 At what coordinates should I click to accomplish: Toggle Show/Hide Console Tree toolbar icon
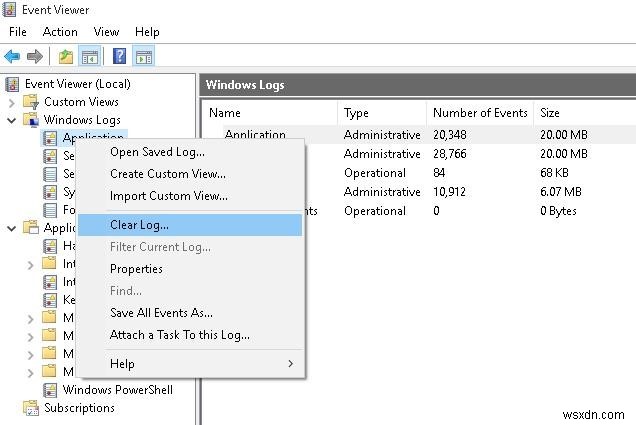coord(90,56)
